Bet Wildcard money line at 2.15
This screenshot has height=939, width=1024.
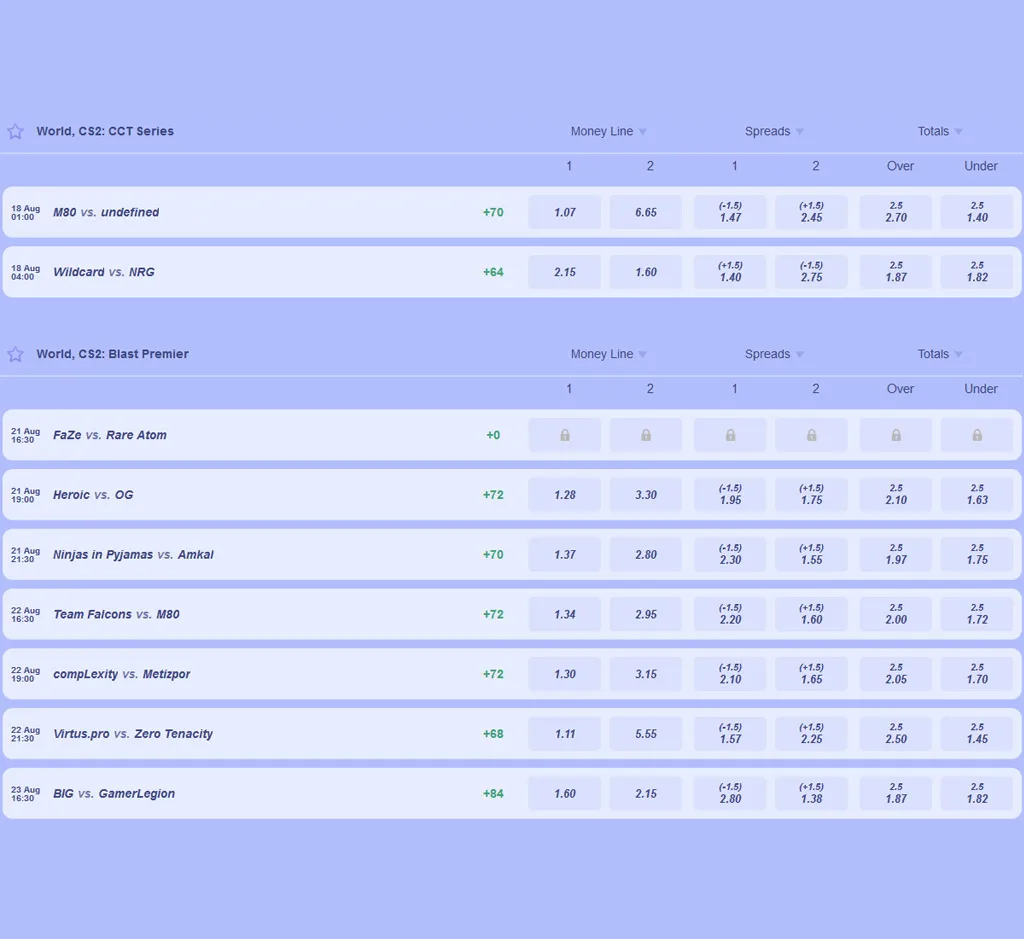coord(565,272)
